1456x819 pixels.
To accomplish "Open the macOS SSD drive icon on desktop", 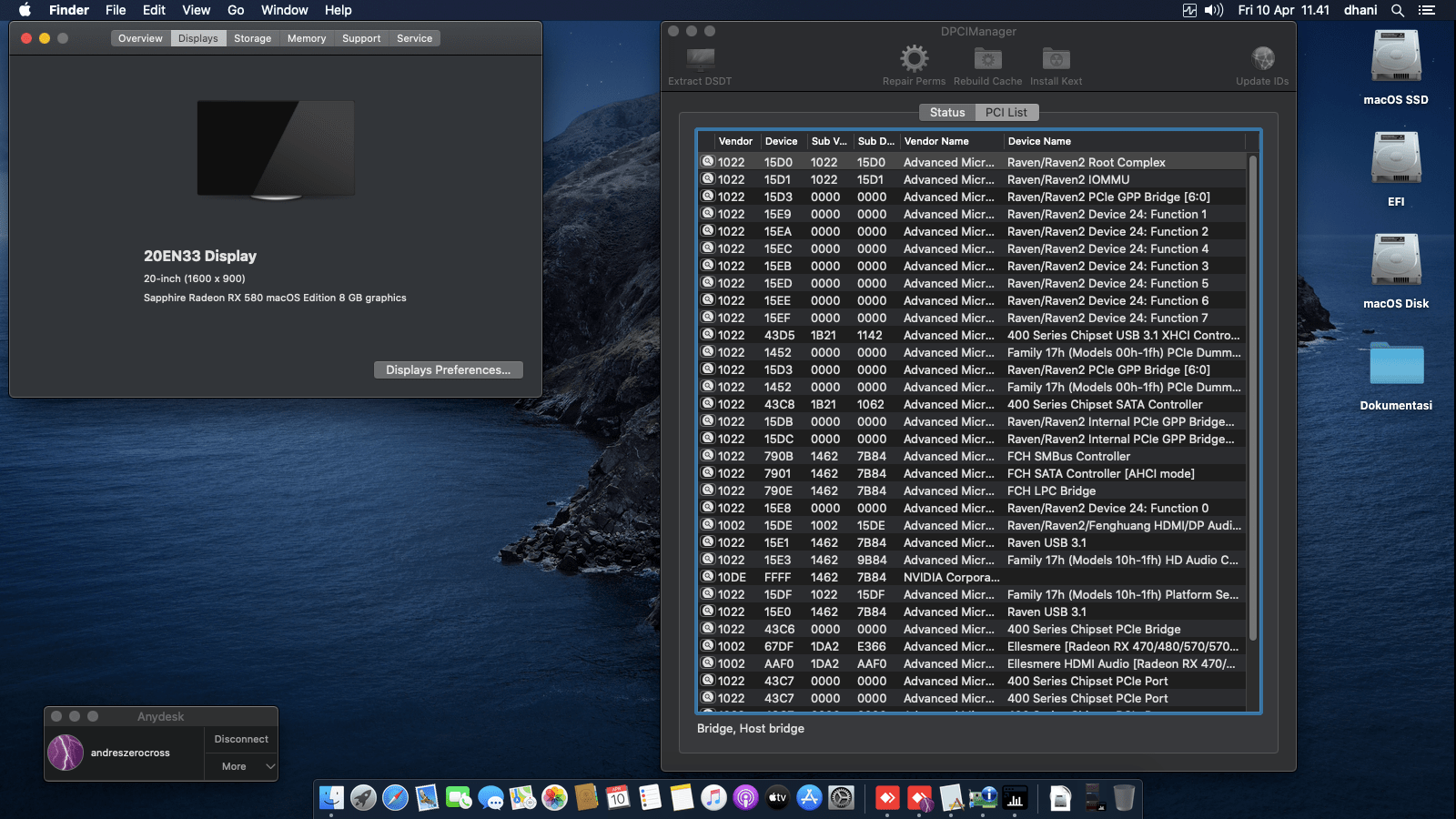I will [x=1396, y=56].
